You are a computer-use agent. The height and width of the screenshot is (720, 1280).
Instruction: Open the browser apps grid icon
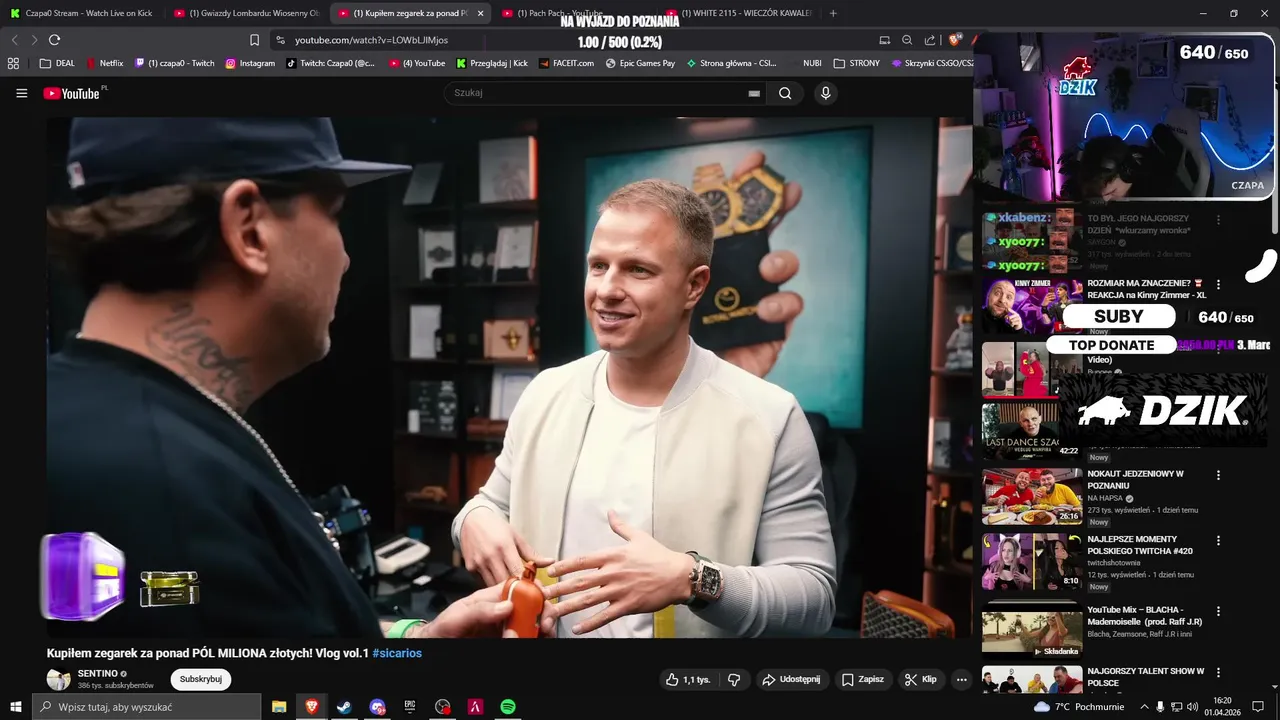click(x=13, y=63)
